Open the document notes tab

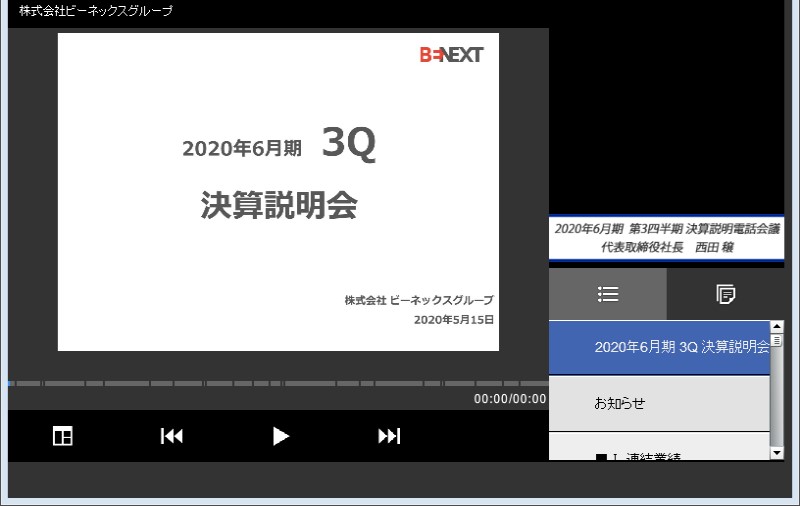(726, 294)
